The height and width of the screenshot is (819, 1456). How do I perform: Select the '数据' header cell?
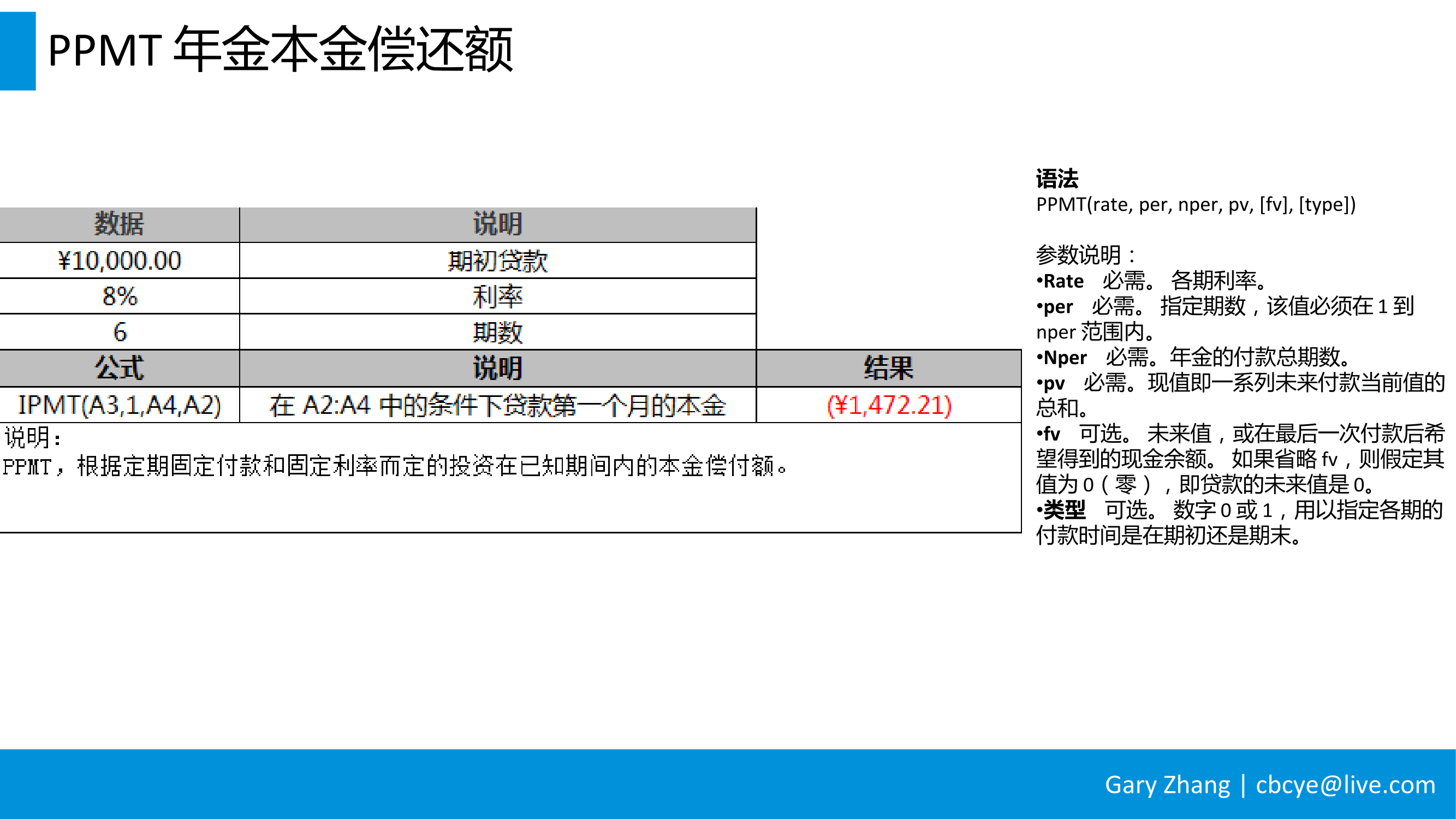pyautogui.click(x=119, y=224)
